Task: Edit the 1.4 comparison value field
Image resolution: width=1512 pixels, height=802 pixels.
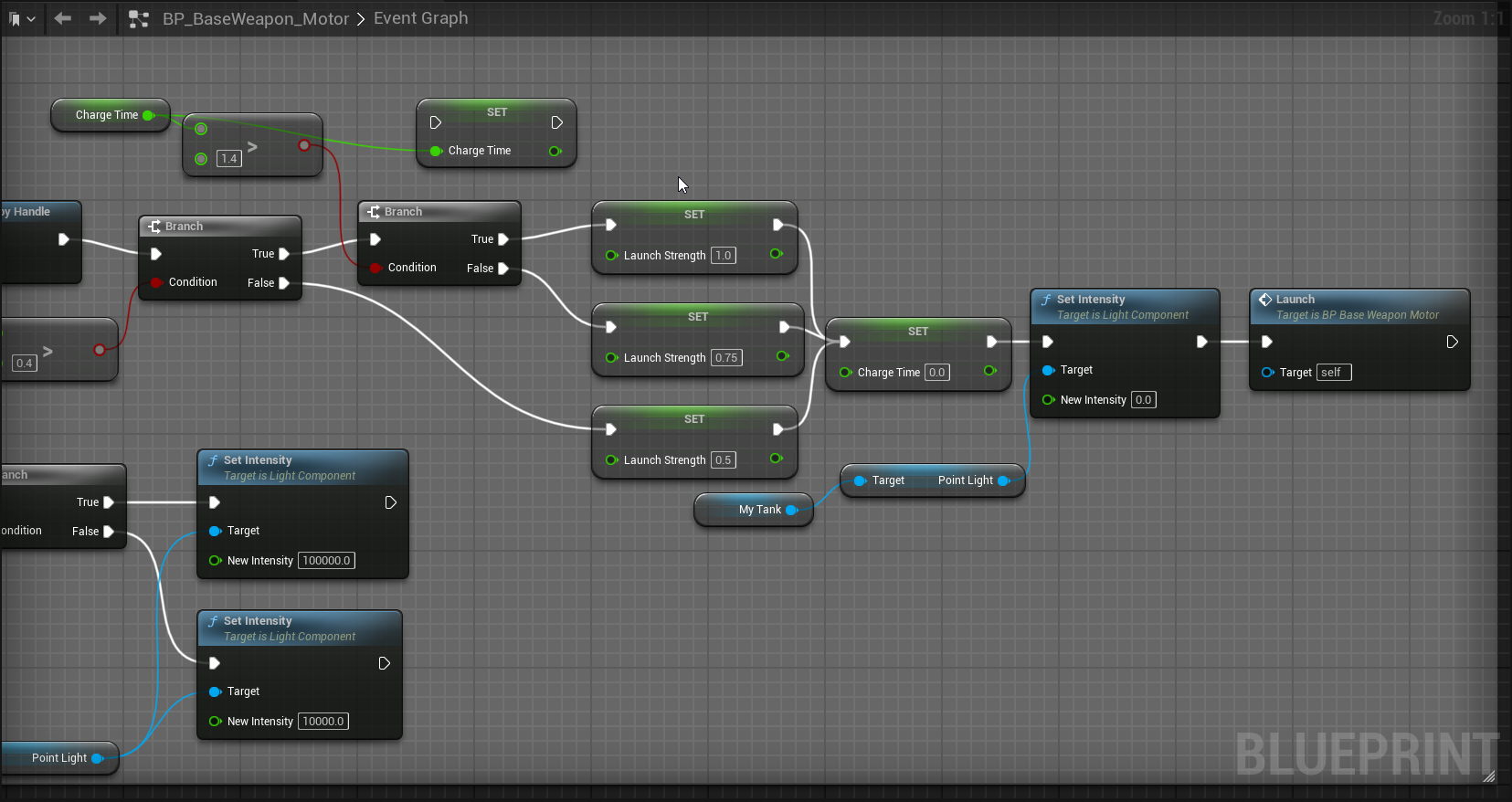Action: (x=229, y=159)
